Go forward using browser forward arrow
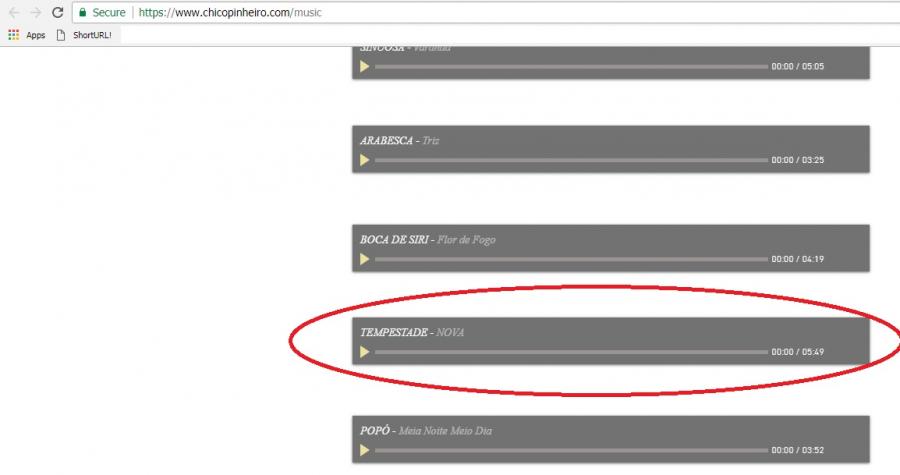Viewport: 900px width, 475px height. pyautogui.click(x=36, y=12)
